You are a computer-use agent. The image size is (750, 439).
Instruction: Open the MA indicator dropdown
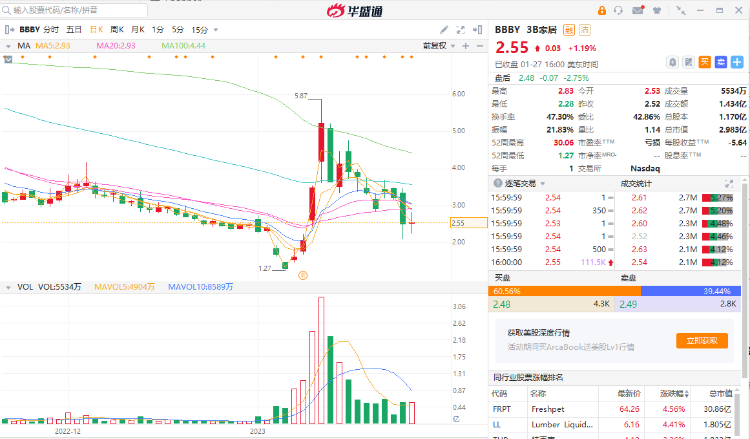(x=8, y=46)
